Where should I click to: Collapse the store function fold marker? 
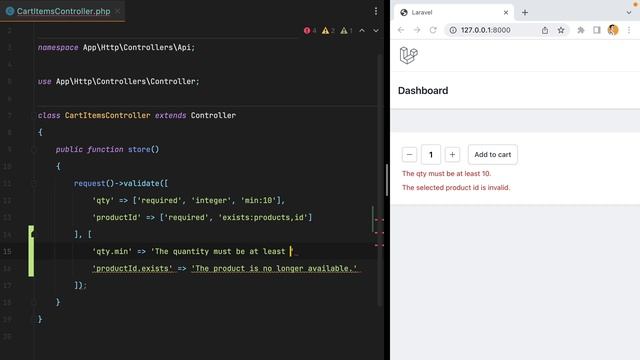33,149
